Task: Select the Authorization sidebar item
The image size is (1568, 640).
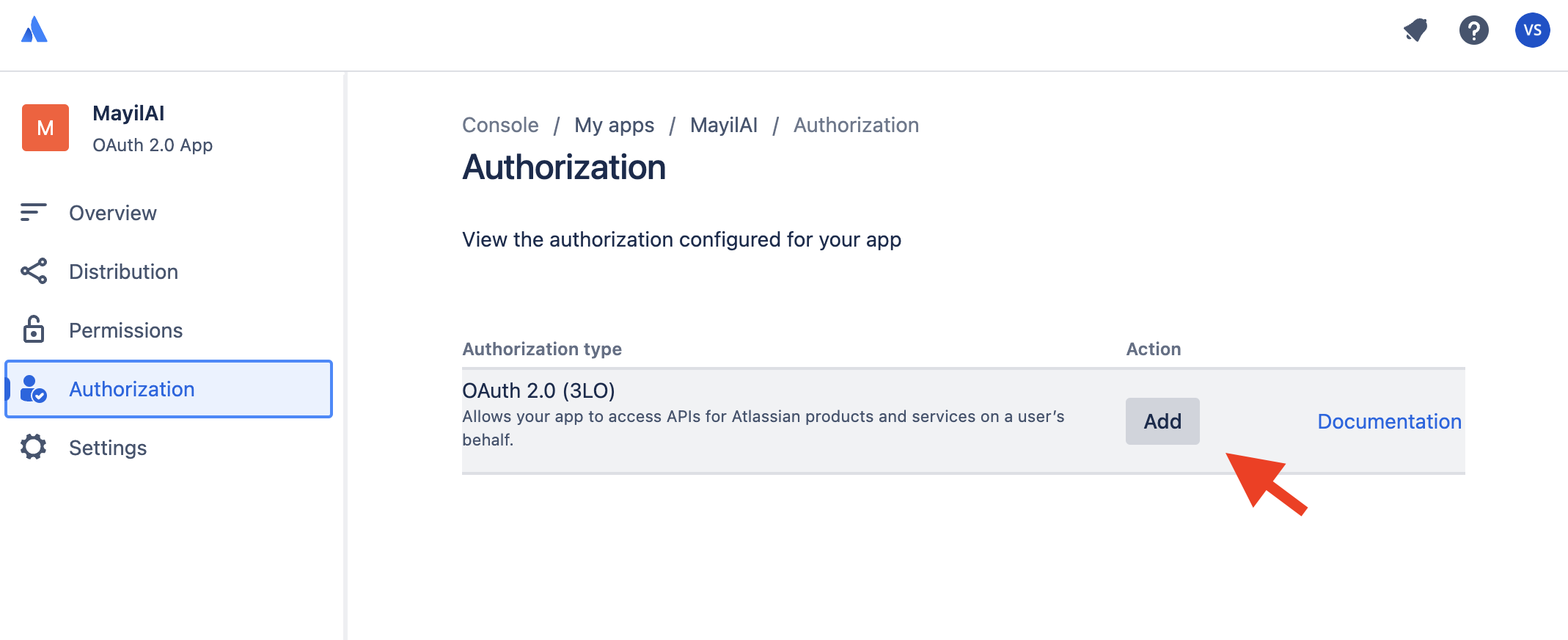Action: pos(169,389)
